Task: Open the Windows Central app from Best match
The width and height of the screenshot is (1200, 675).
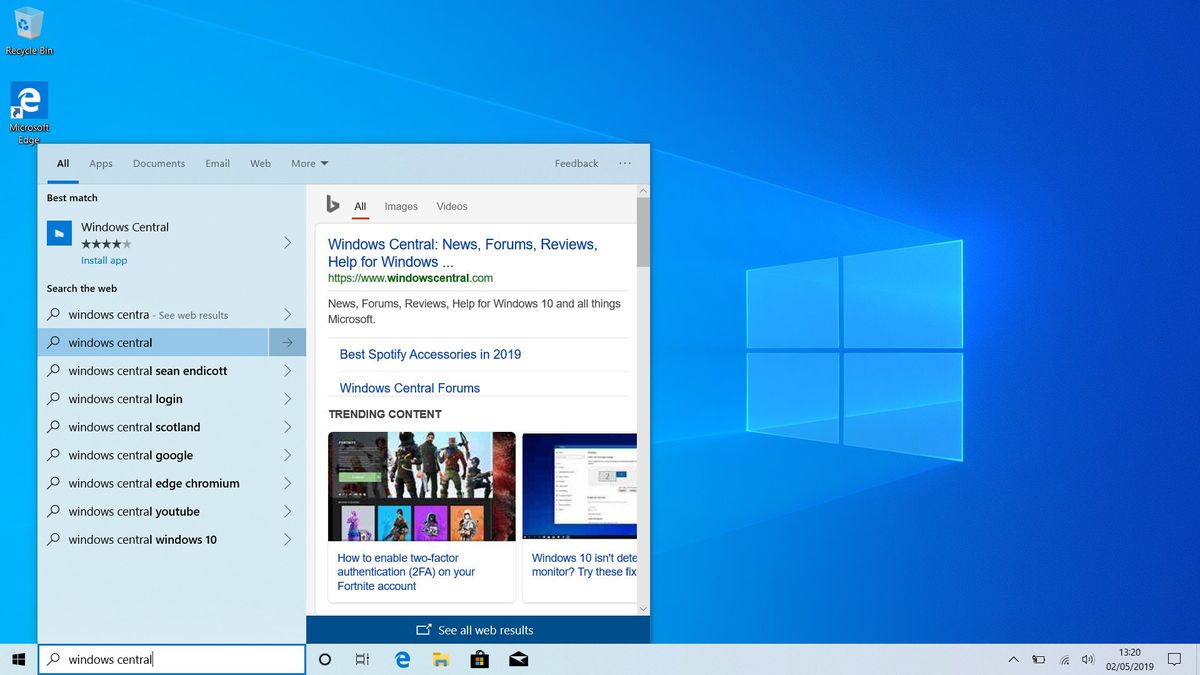Action: pyautogui.click(x=124, y=227)
